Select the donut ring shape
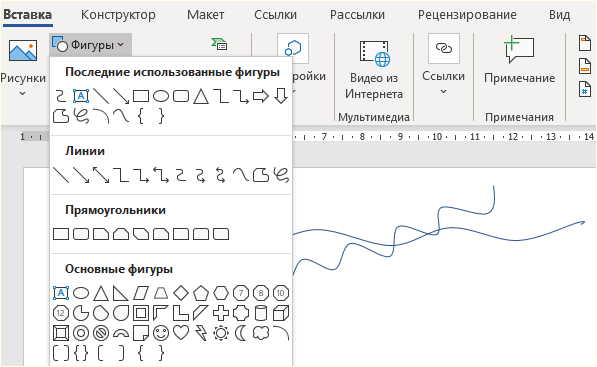The height and width of the screenshot is (367, 597). click(x=81, y=333)
